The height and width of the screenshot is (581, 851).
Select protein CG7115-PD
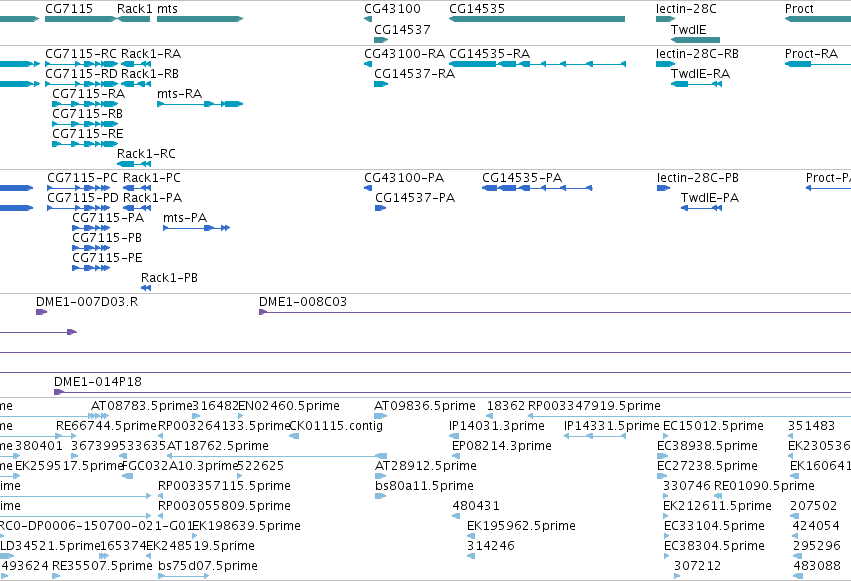pos(83,198)
